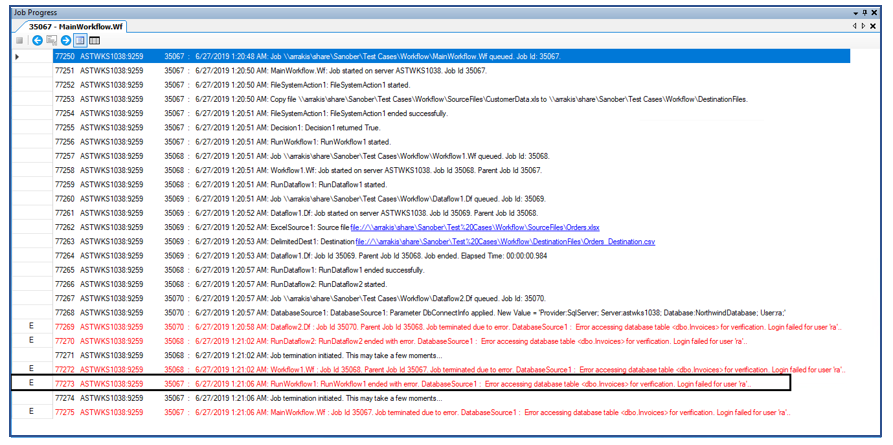Select error row 77273 RunWorkflow1 ended with error
Viewport: 893px width, 445px height.
[x=450, y=383]
